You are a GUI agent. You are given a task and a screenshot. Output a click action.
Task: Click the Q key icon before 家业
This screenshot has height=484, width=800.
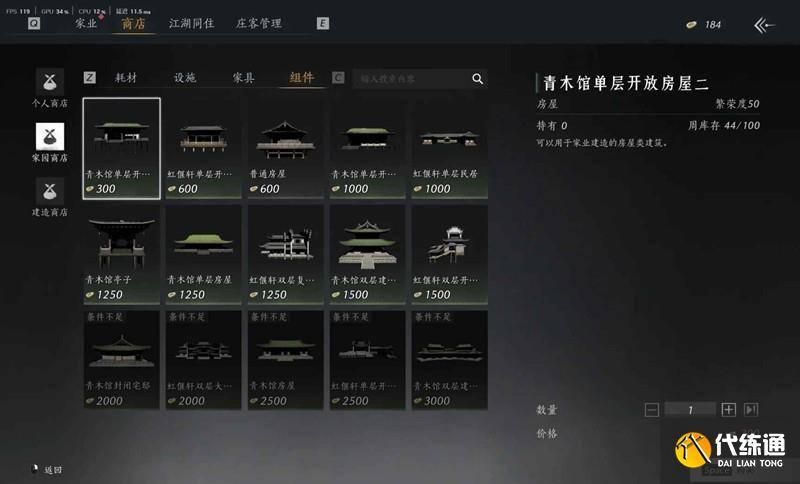pos(34,23)
